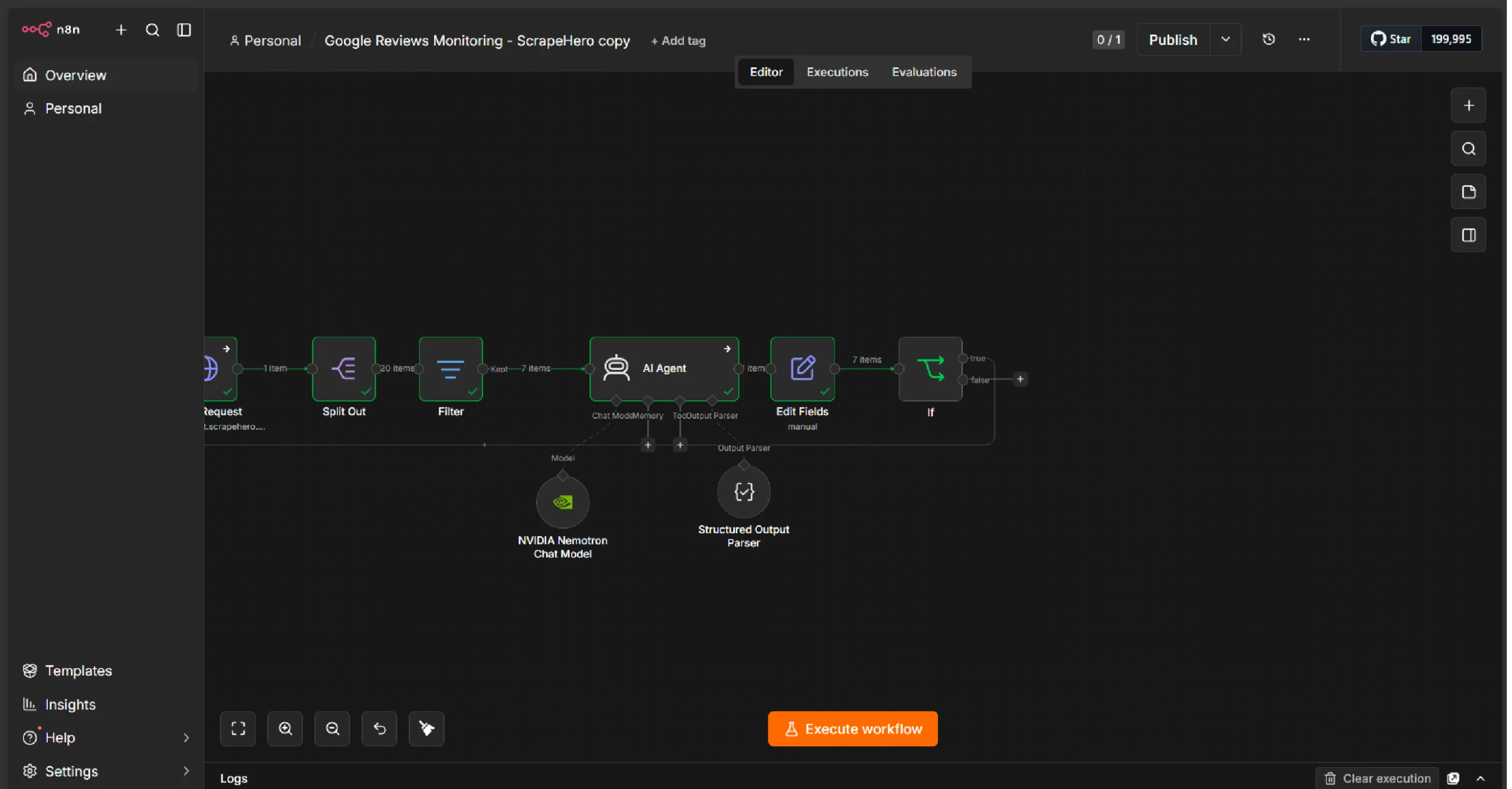Click the 1 item connection label

275,368
